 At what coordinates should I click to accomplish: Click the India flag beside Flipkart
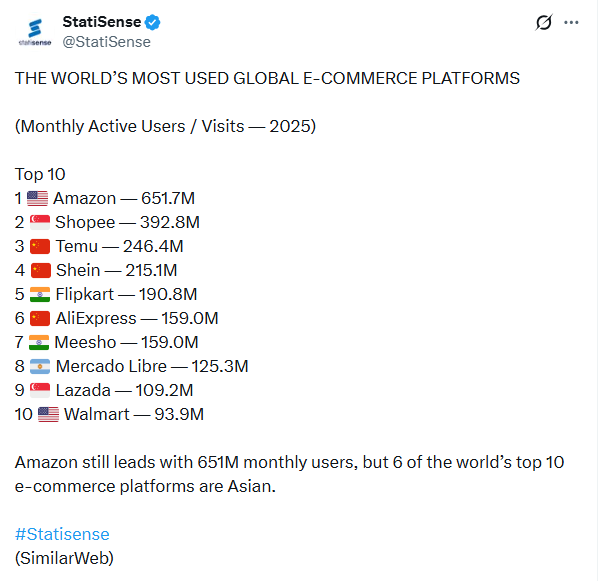40,294
